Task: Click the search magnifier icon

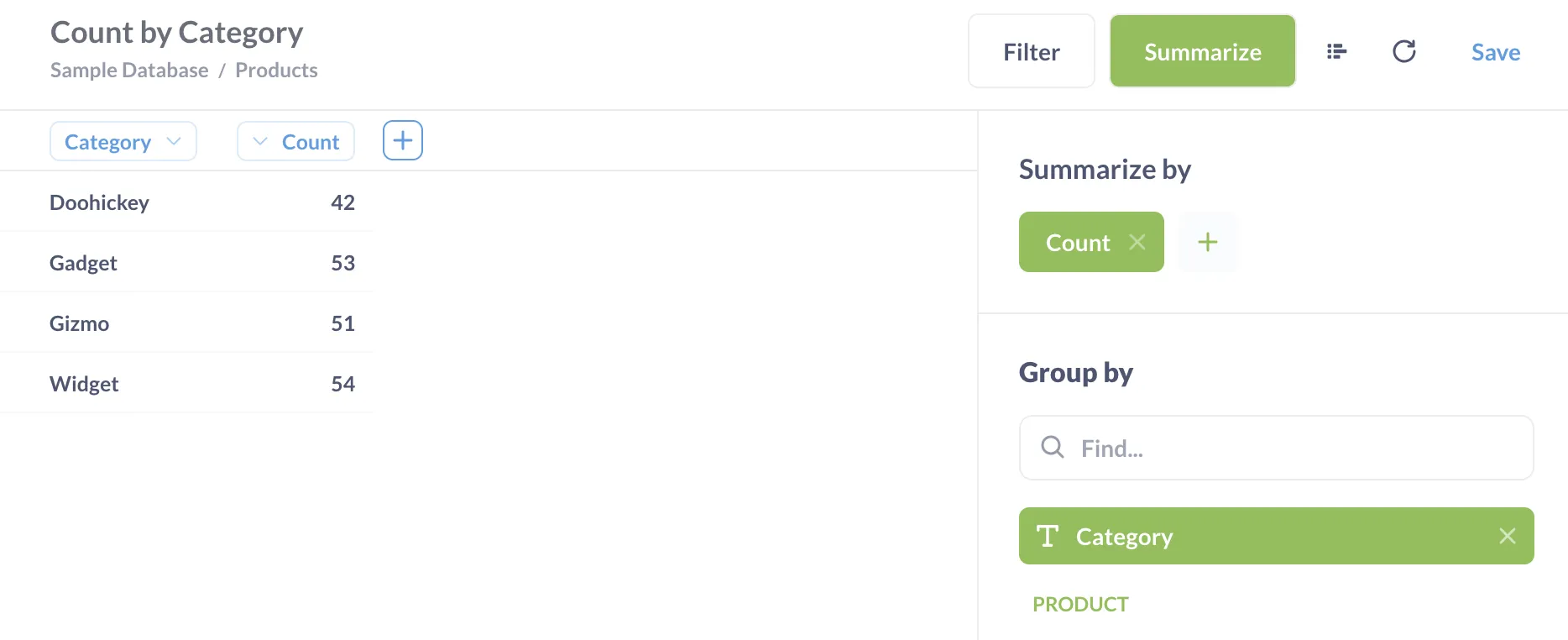Action: click(1053, 448)
